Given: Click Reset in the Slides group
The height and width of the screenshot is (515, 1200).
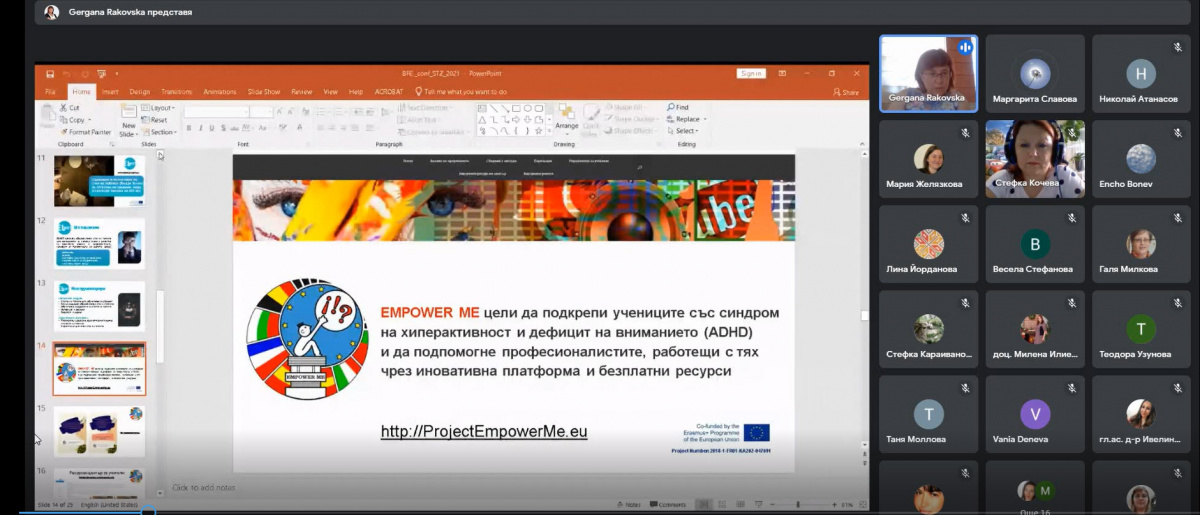Looking at the screenshot, I should pyautogui.click(x=155, y=120).
